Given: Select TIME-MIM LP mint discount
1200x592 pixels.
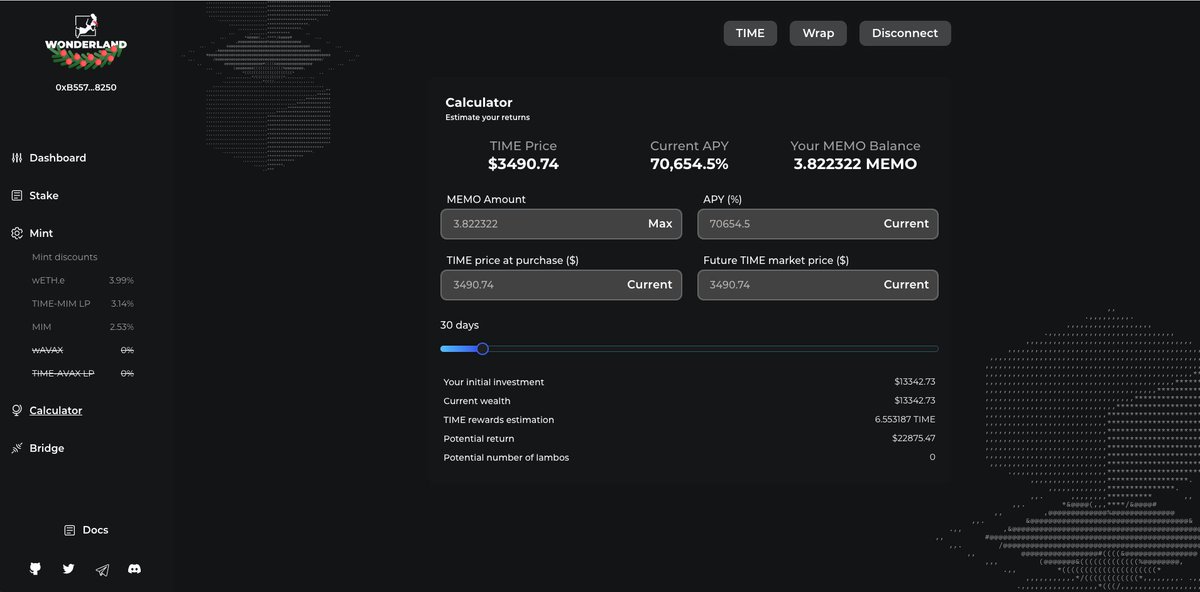Looking at the screenshot, I should click(x=83, y=303).
